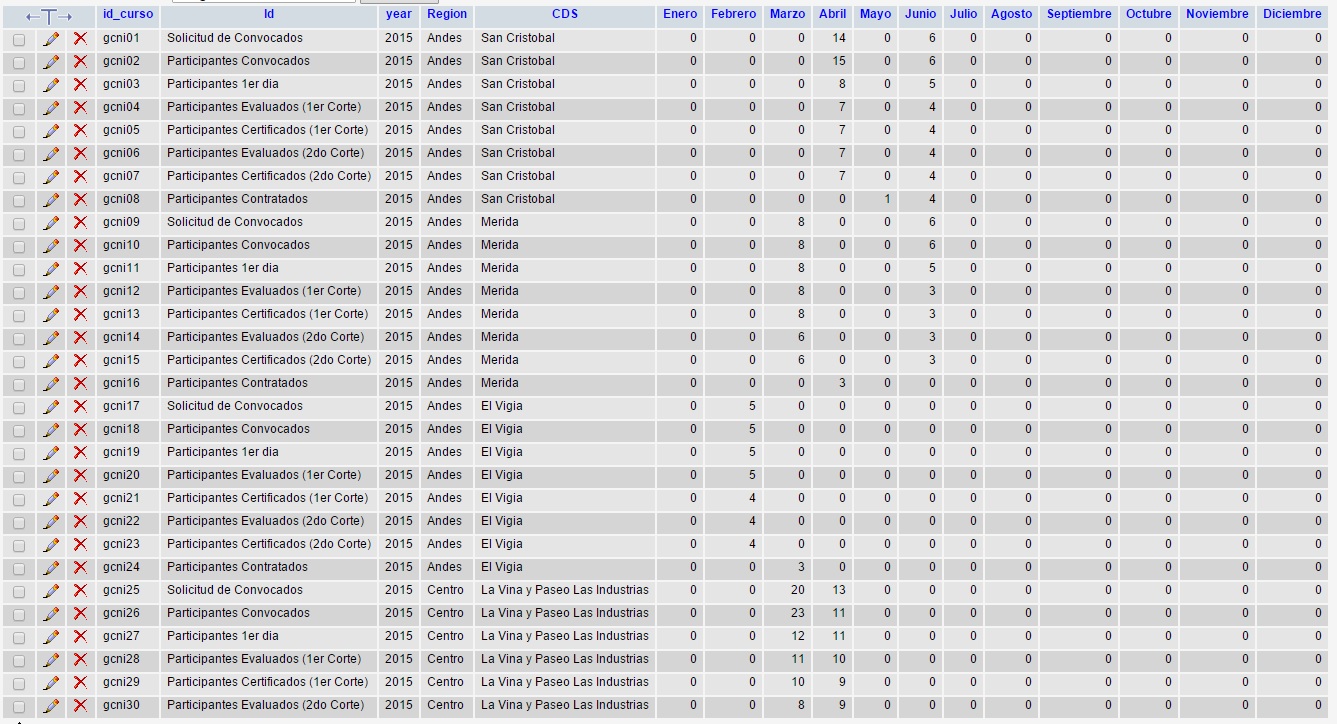Image resolution: width=1337 pixels, height=724 pixels.
Task: Delete row gcni30
Action: (81, 705)
